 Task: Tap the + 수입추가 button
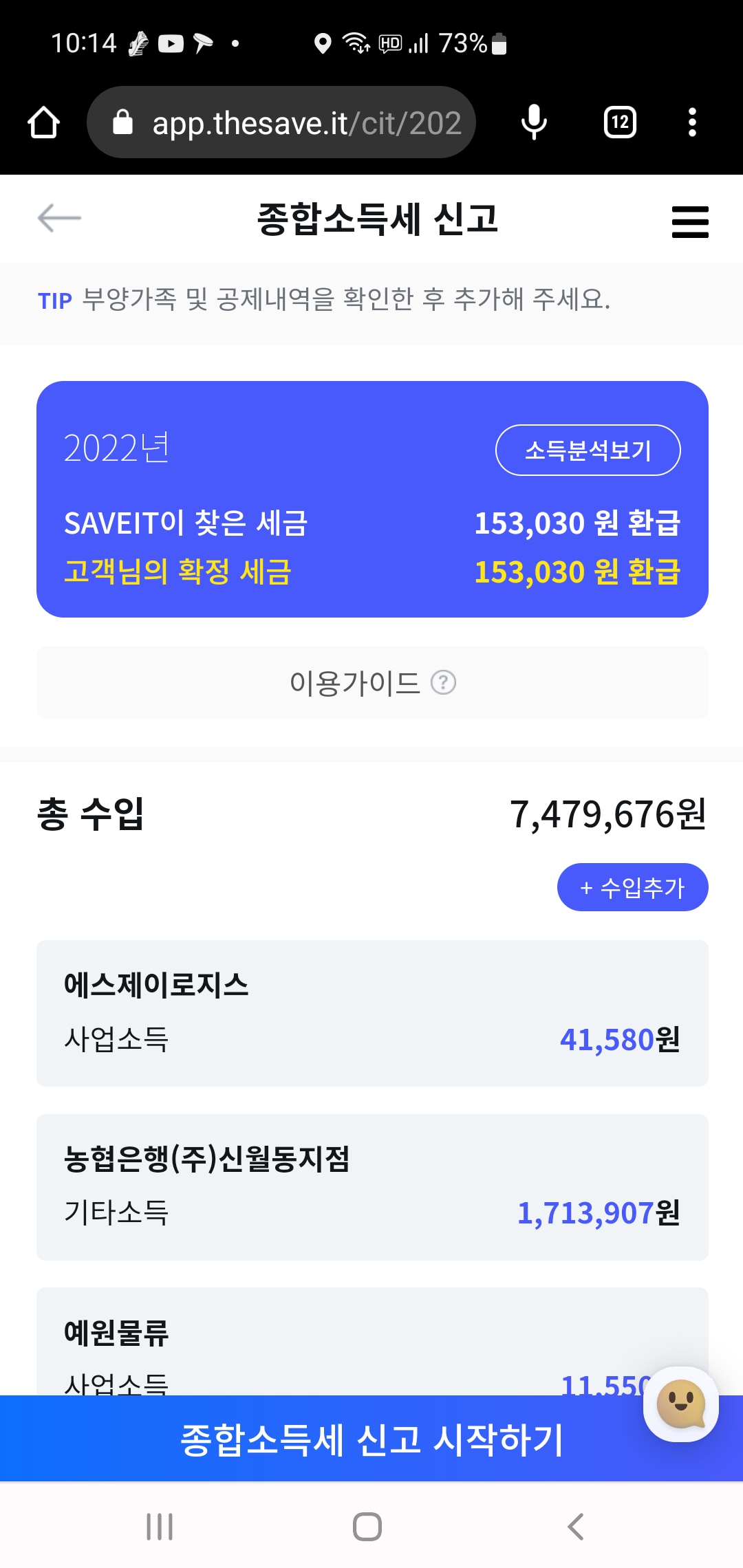coord(632,887)
